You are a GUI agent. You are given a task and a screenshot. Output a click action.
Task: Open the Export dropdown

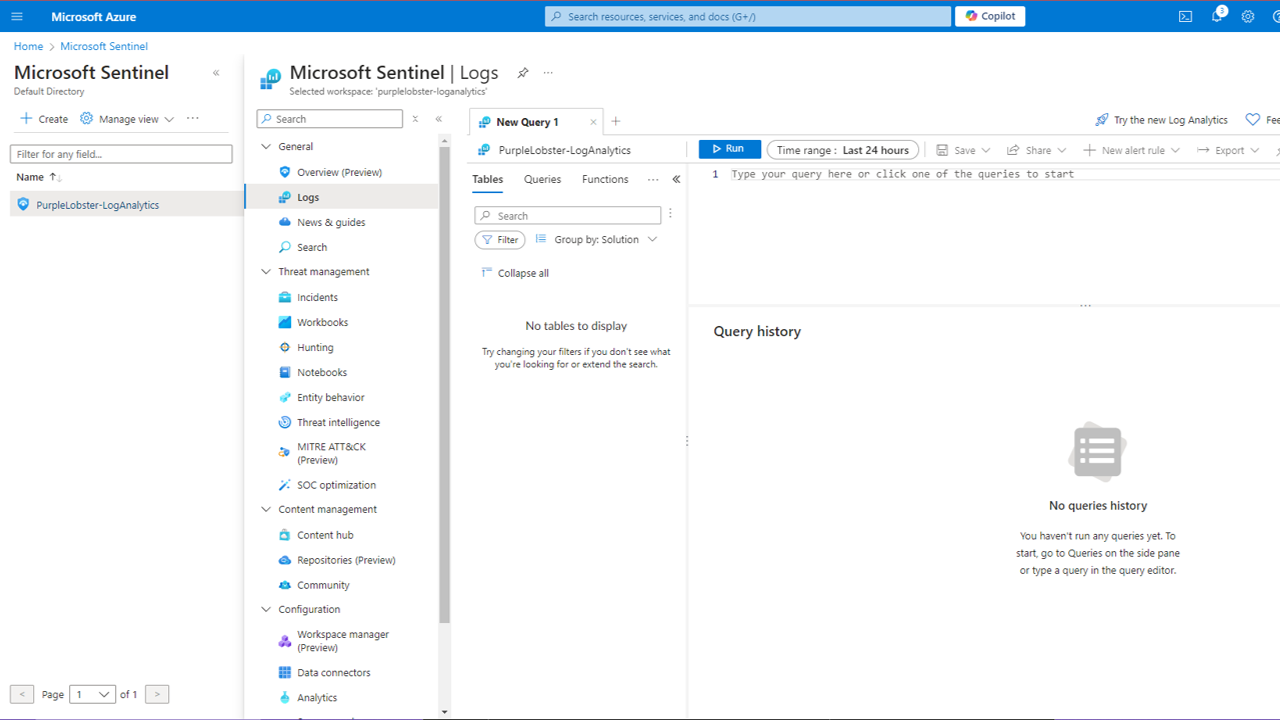1228,150
